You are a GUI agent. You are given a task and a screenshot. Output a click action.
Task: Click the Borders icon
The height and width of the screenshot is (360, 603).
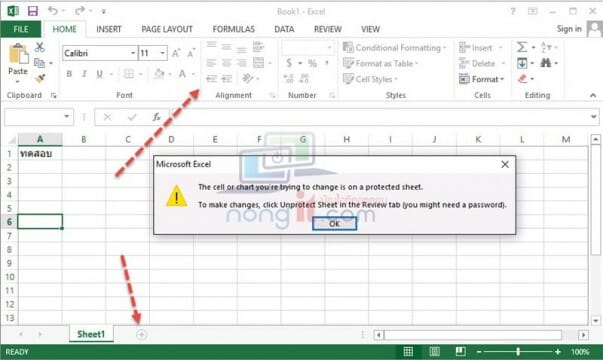129,74
